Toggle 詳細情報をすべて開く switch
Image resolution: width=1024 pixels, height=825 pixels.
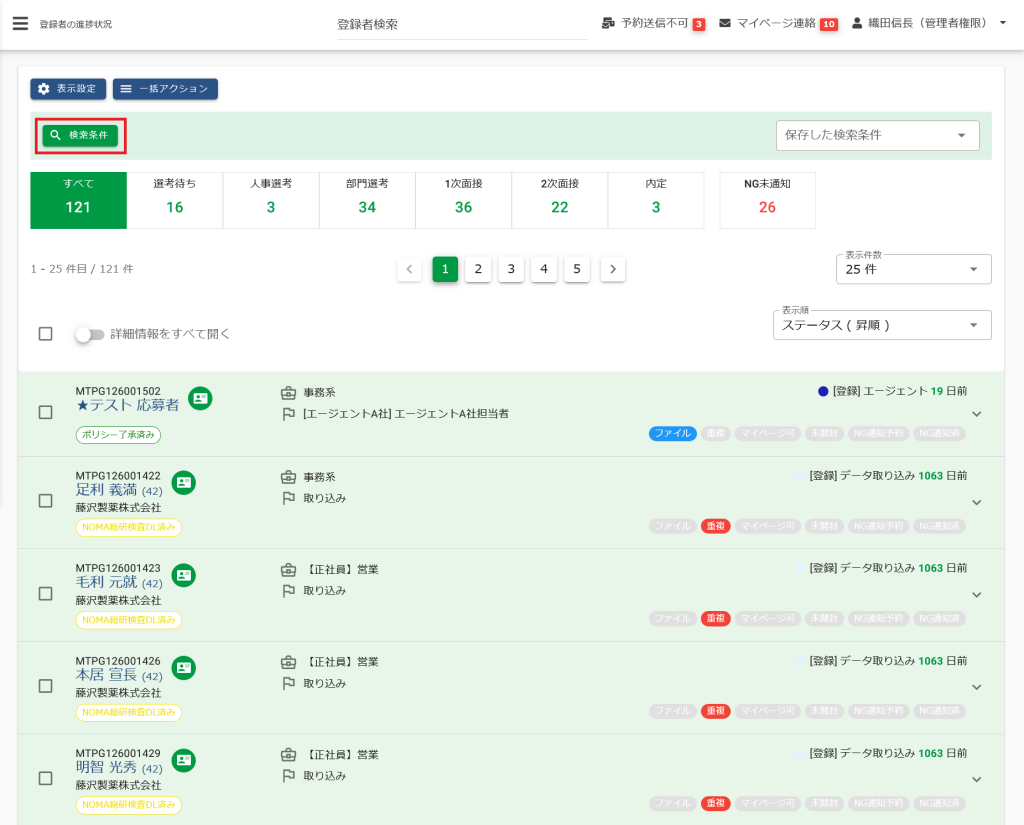pyautogui.click(x=89, y=334)
